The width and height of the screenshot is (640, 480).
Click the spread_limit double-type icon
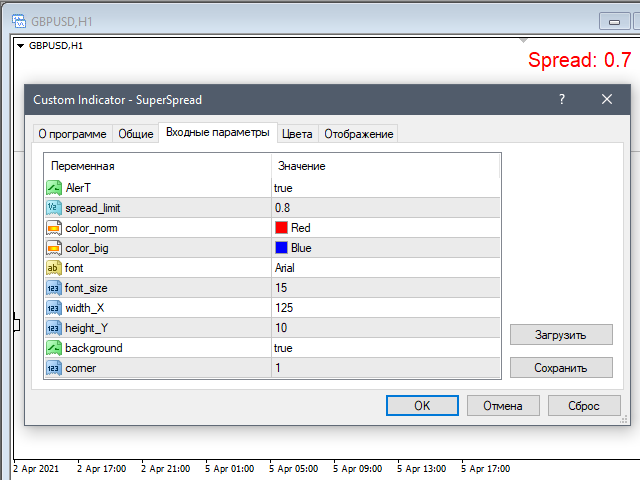pyautogui.click(x=54, y=208)
